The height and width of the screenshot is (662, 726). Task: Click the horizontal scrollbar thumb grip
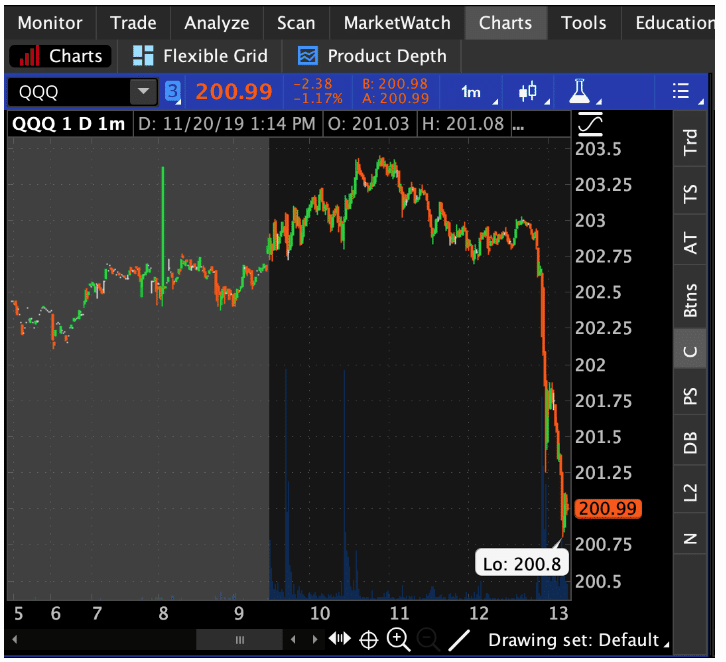pos(239,640)
